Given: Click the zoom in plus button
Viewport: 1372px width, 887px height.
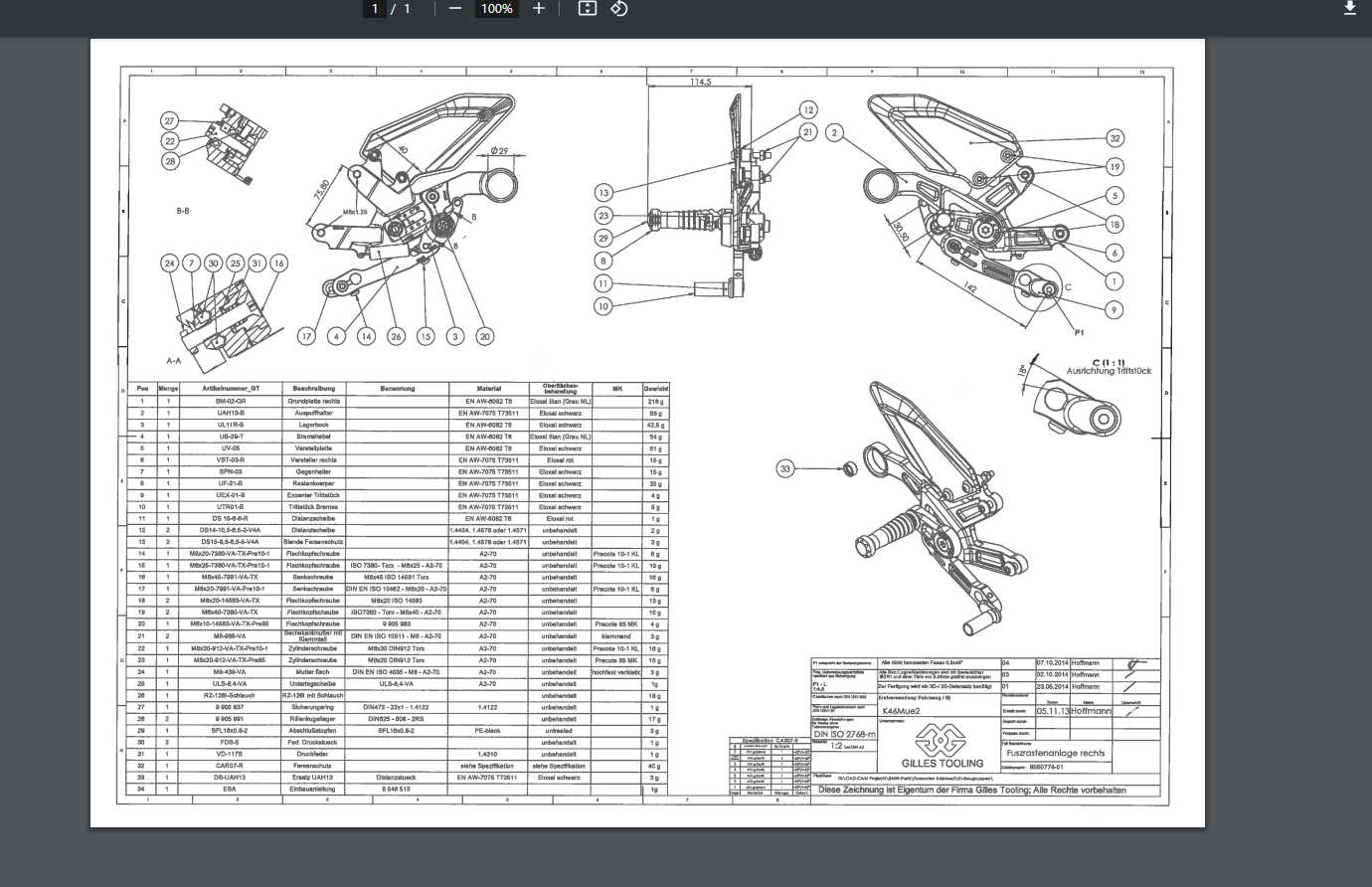Looking at the screenshot, I should (x=539, y=9).
